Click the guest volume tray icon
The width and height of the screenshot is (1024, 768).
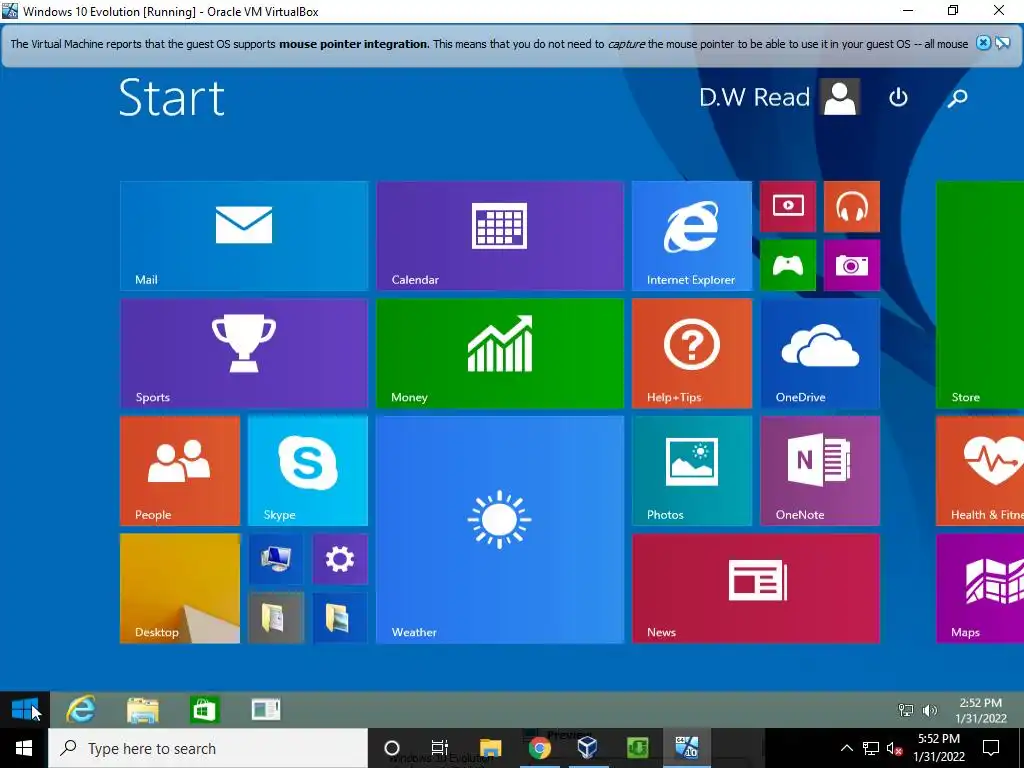pos(929,710)
